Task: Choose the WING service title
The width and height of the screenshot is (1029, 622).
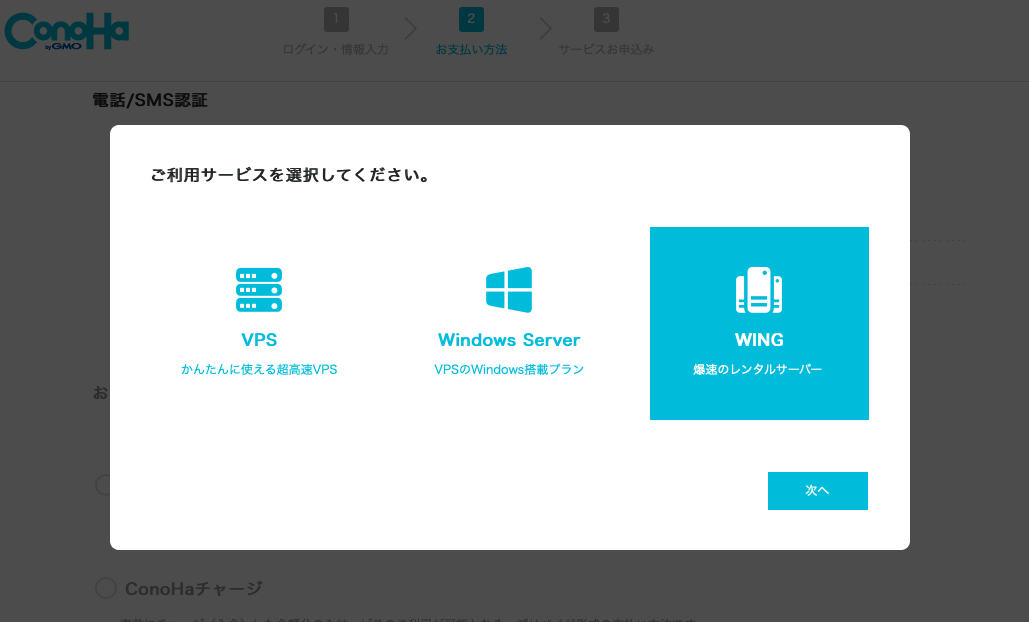Action: click(759, 340)
